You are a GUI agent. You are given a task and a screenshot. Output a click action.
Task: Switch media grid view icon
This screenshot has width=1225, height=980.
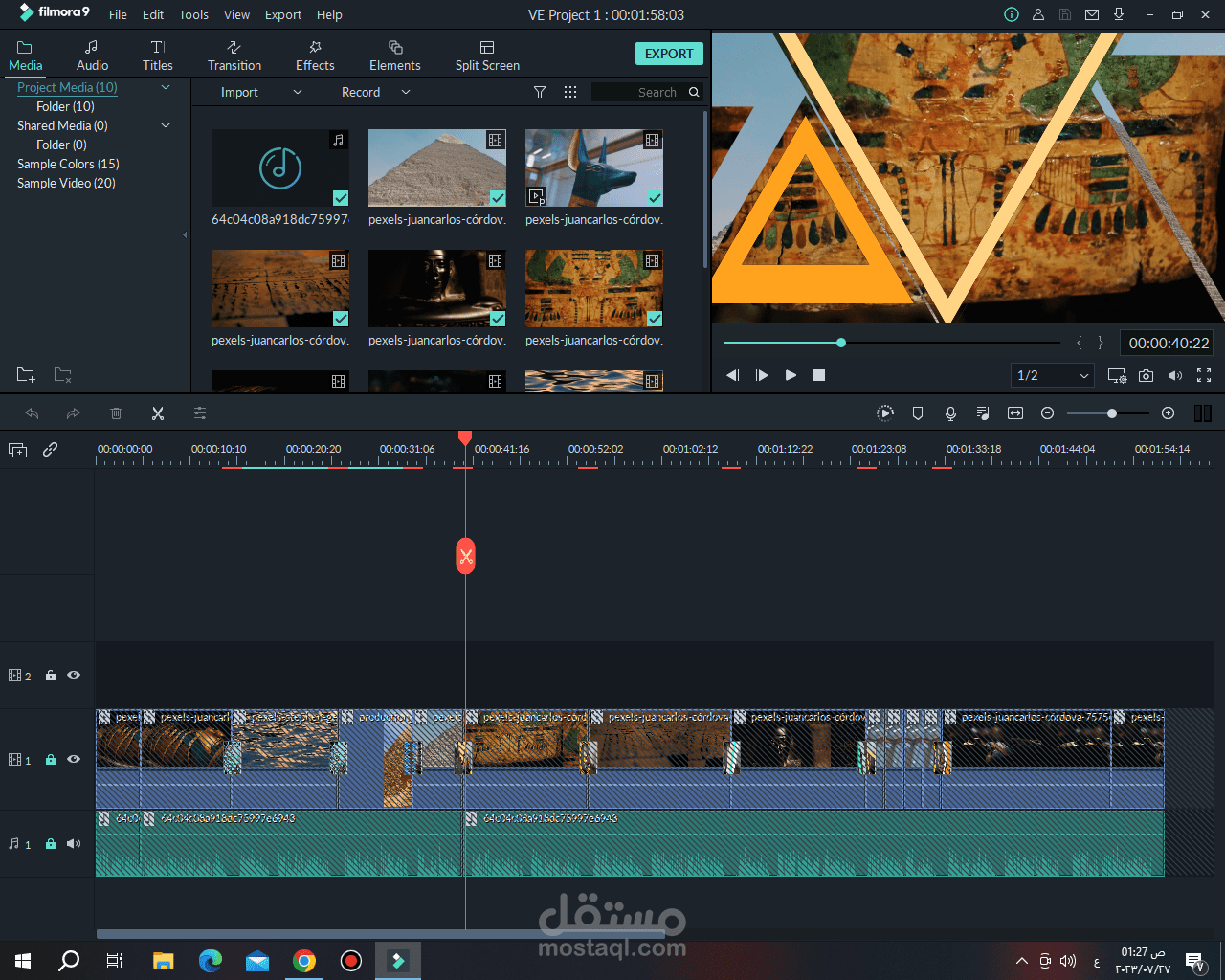tap(570, 92)
